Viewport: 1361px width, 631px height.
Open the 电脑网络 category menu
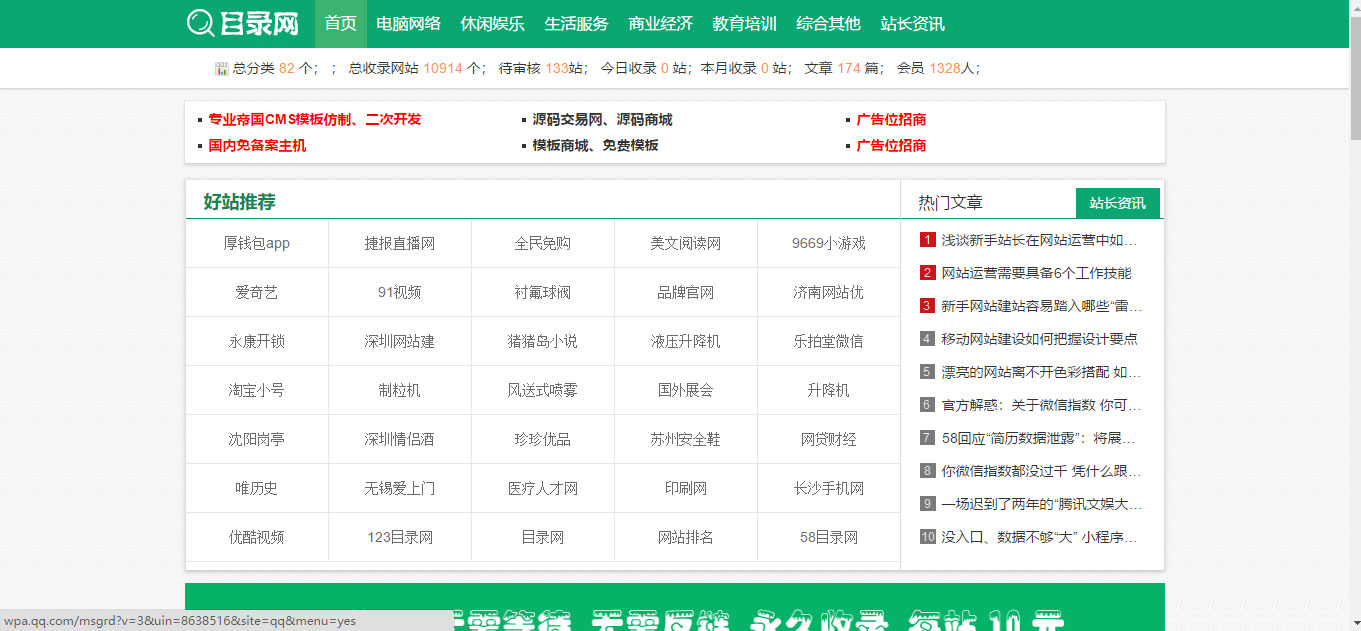tap(407, 23)
